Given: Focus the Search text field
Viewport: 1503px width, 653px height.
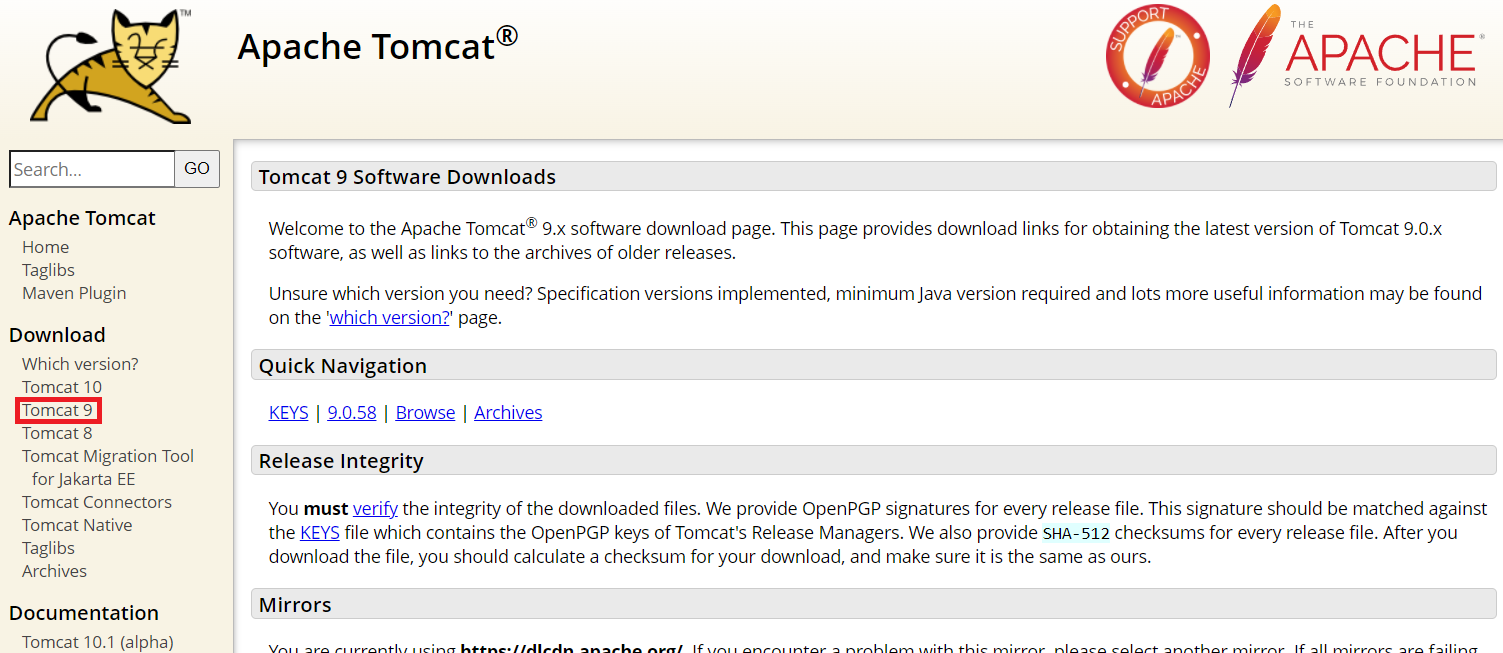Looking at the screenshot, I should click(92, 169).
